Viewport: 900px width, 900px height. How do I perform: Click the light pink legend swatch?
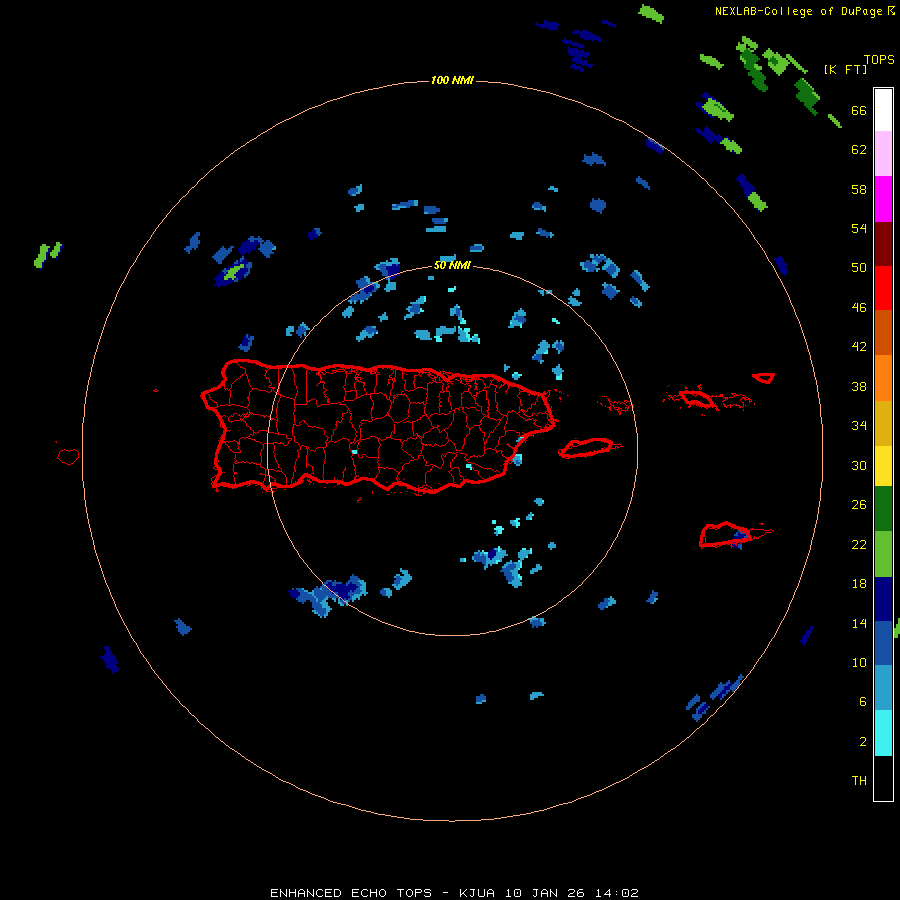(883, 154)
